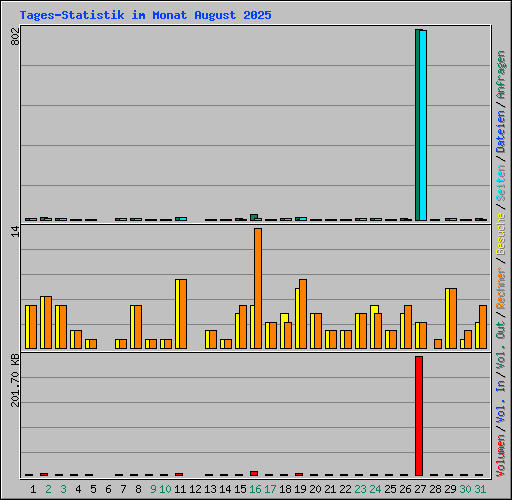Select the green x-axis day label 23
This screenshot has height=500, width=512.
[360, 489]
